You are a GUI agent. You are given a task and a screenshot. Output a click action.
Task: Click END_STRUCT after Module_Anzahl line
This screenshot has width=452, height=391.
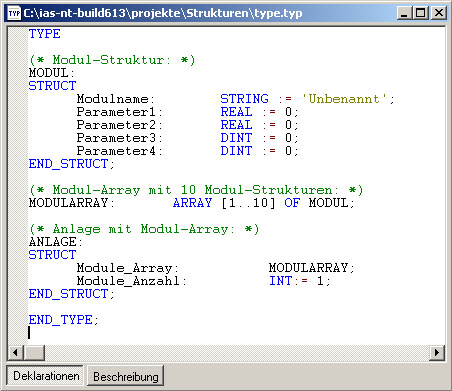tap(68, 294)
